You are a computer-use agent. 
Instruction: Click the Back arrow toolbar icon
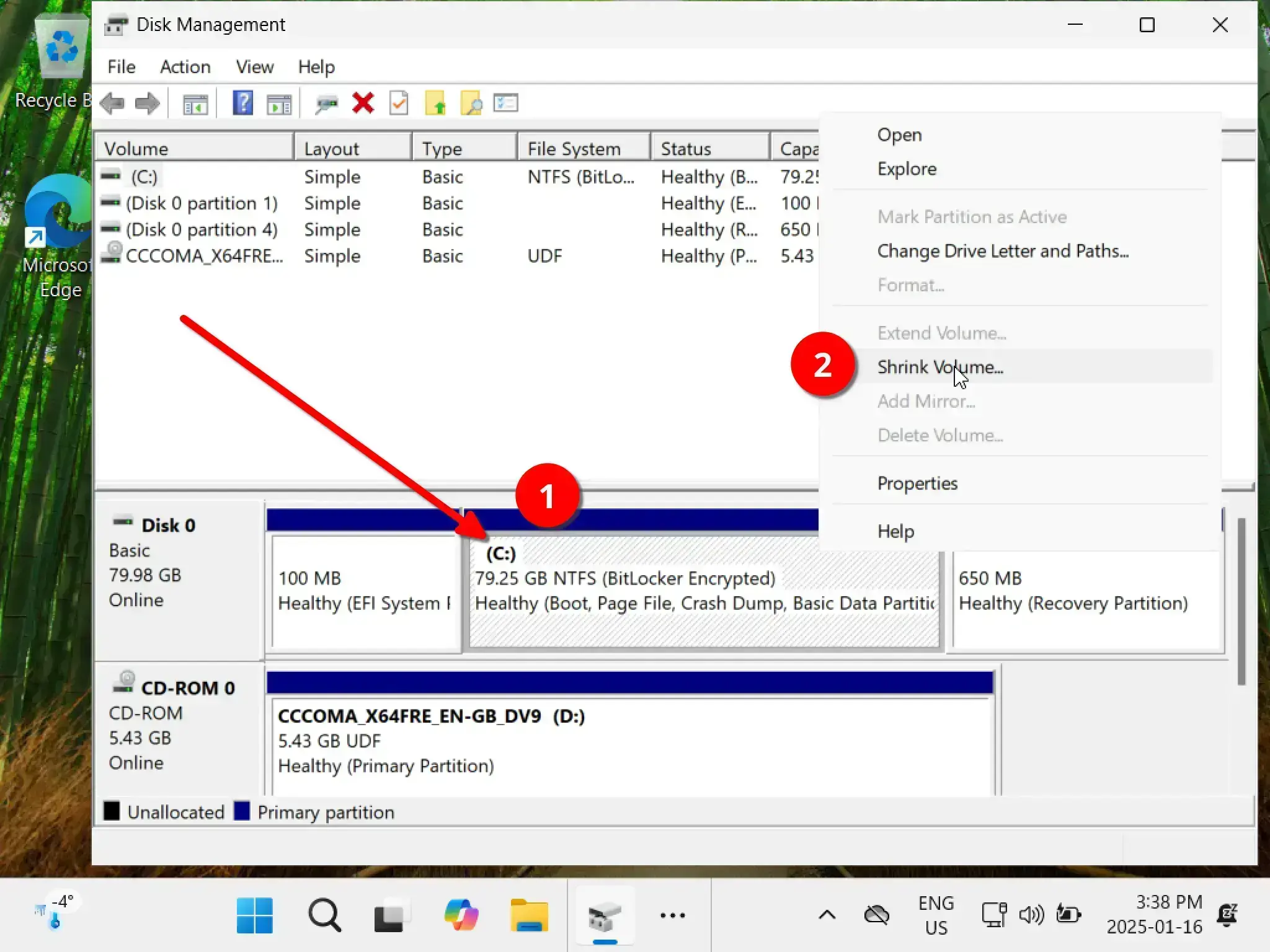112,103
